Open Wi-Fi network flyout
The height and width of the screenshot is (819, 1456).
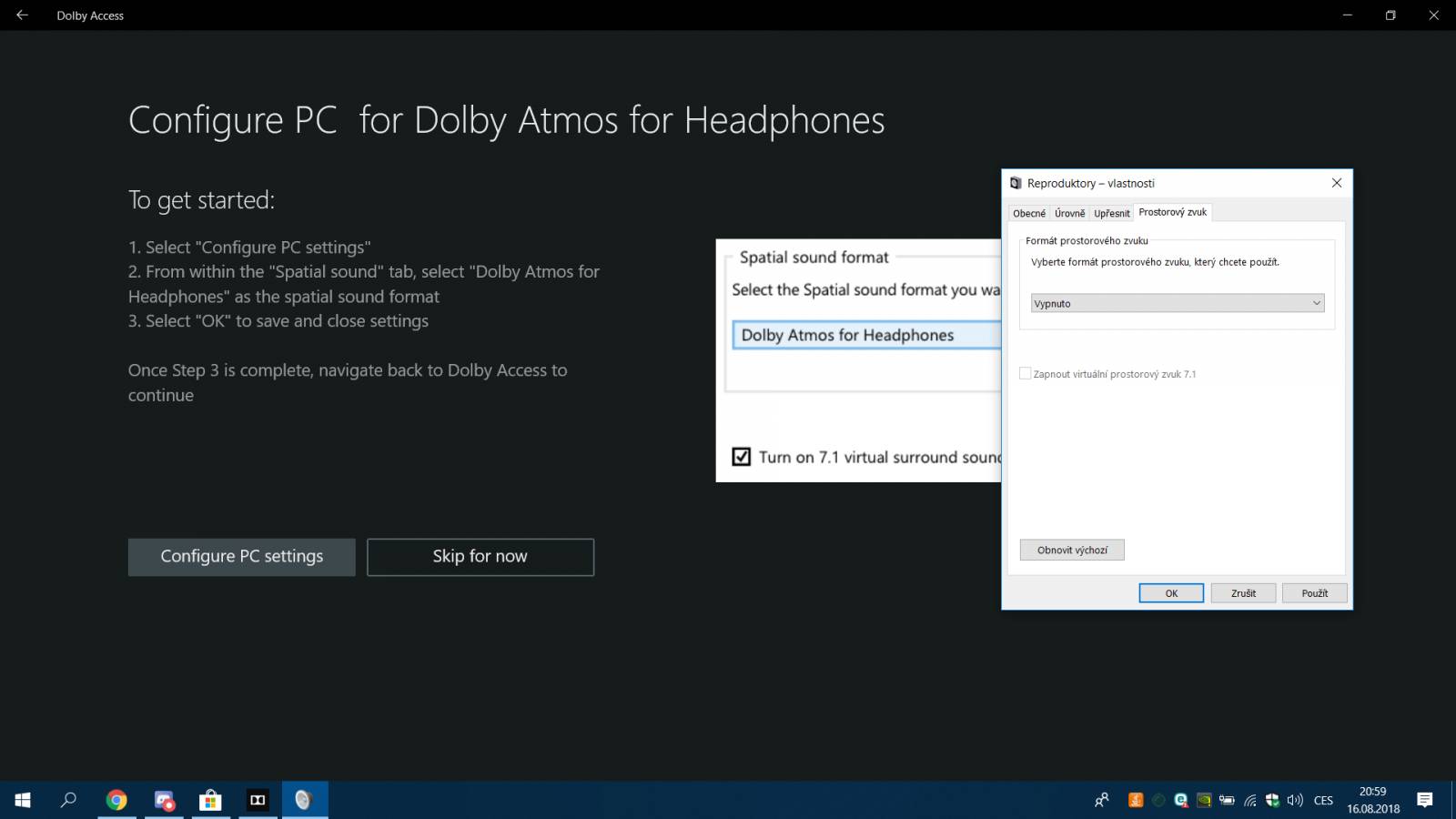point(1250,801)
